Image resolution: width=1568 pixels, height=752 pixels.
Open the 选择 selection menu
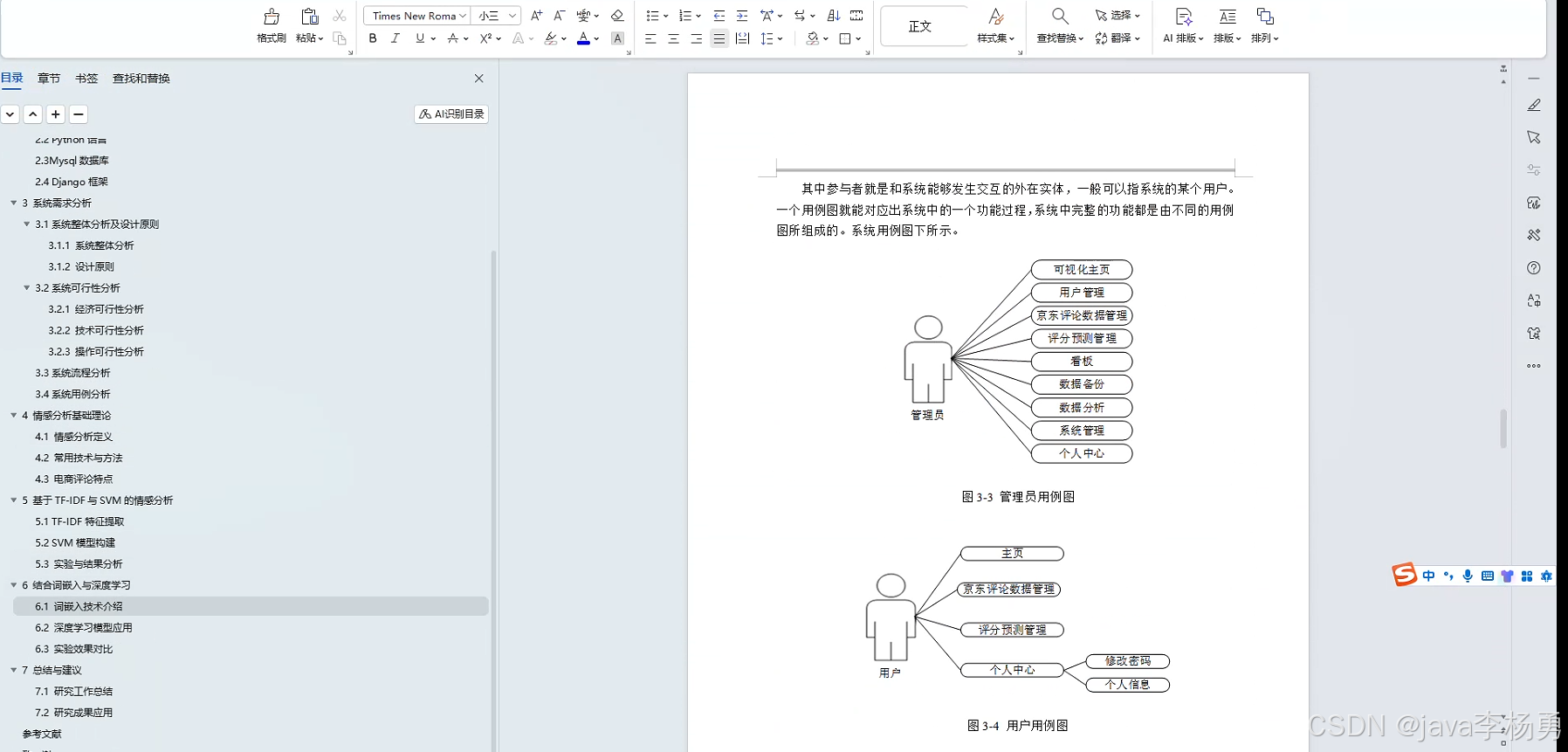pos(1118,16)
